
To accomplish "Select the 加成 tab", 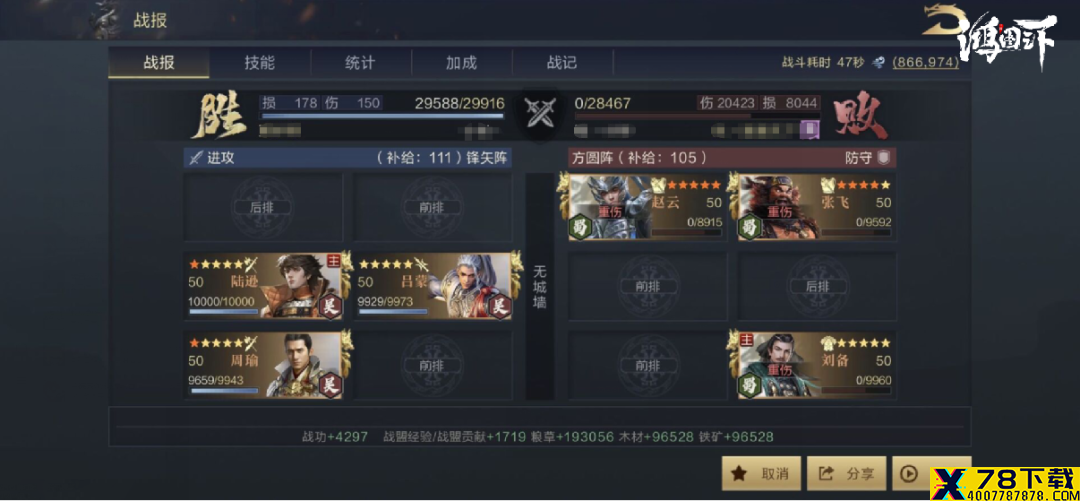I will click(461, 63).
